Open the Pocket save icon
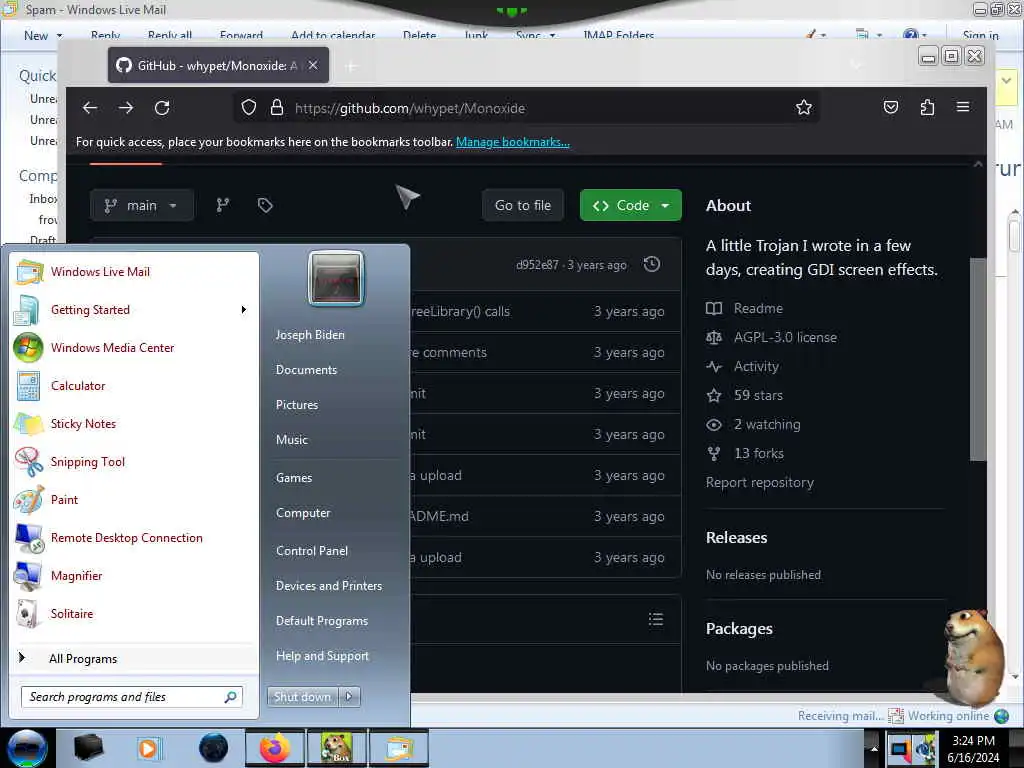The height and width of the screenshot is (768, 1024). coord(891,107)
